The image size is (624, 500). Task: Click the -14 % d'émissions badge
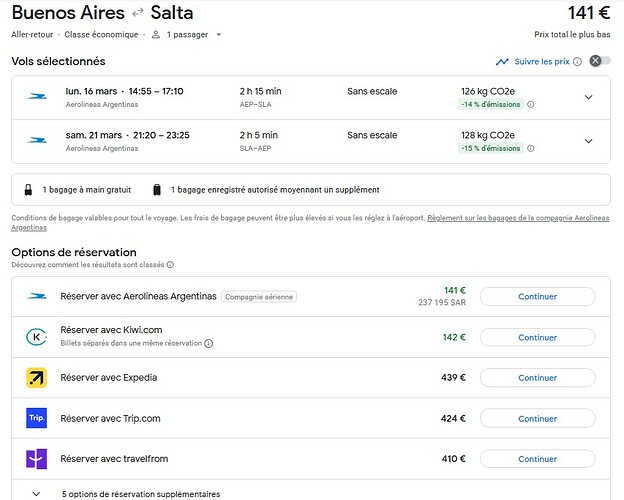[x=491, y=105]
